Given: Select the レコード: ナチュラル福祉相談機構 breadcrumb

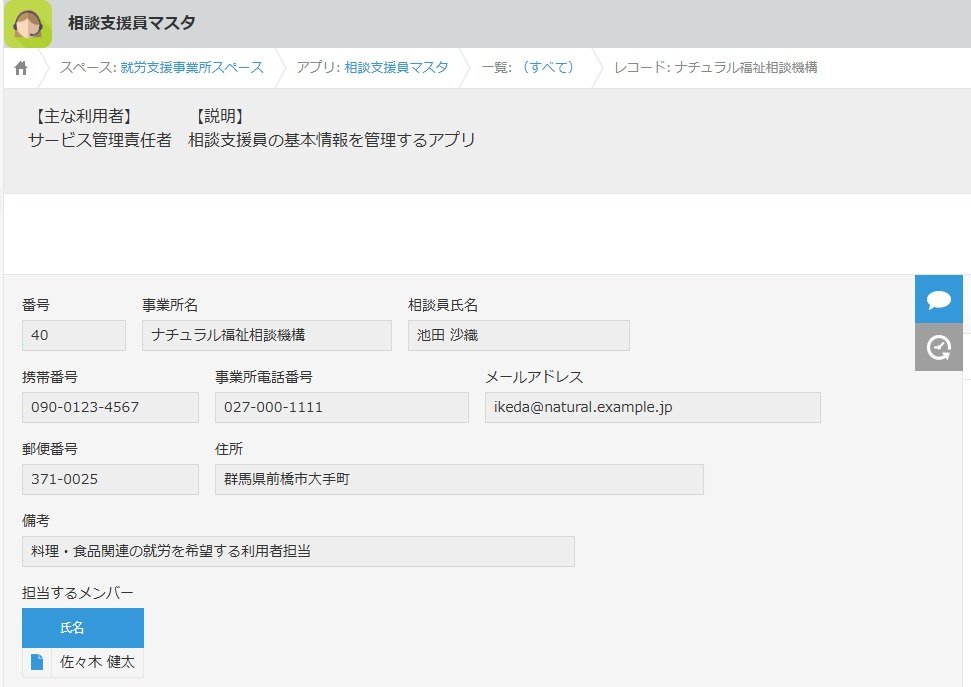Looking at the screenshot, I should coord(716,68).
